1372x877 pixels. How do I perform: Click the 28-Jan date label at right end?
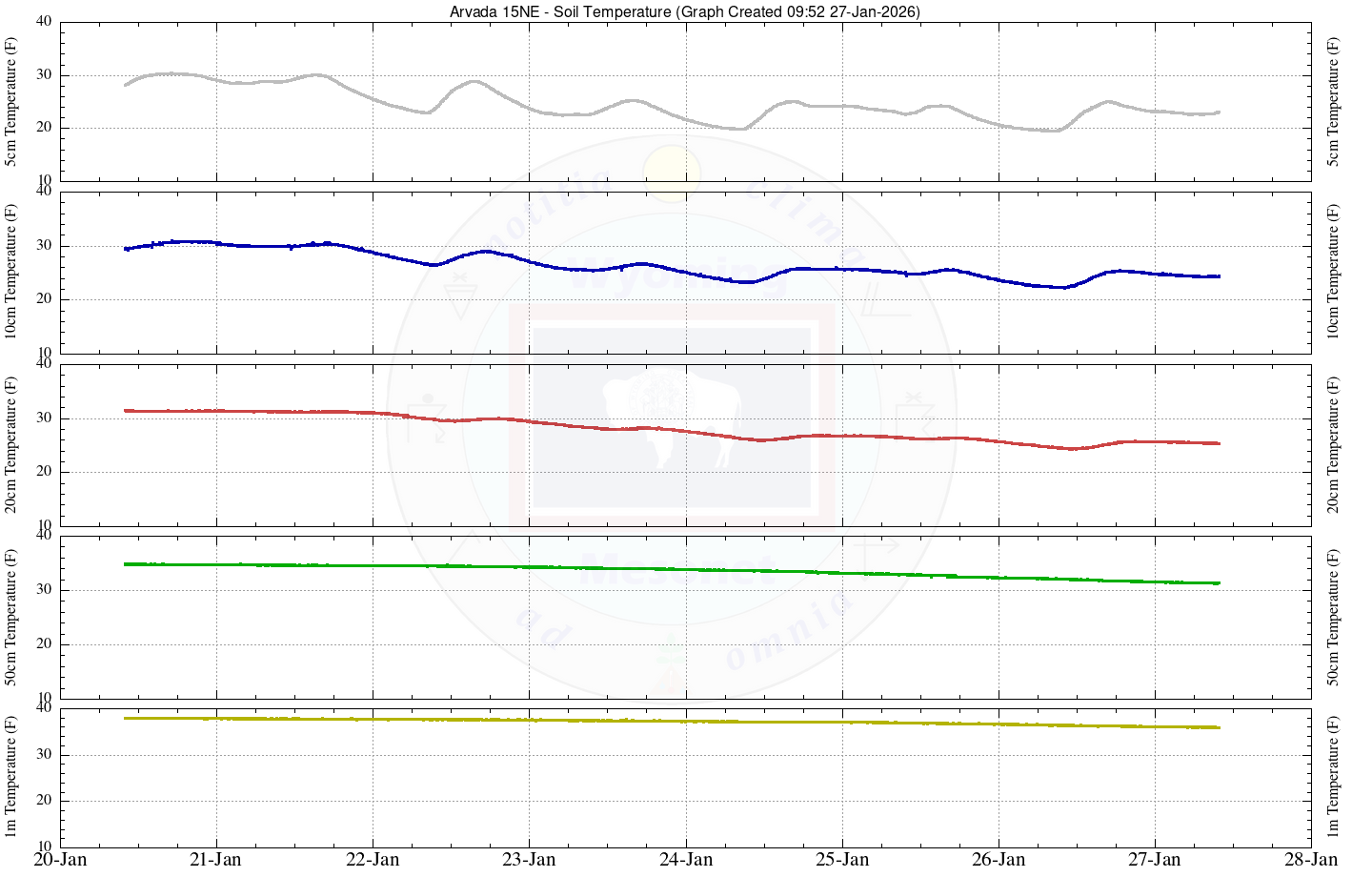(x=1311, y=860)
